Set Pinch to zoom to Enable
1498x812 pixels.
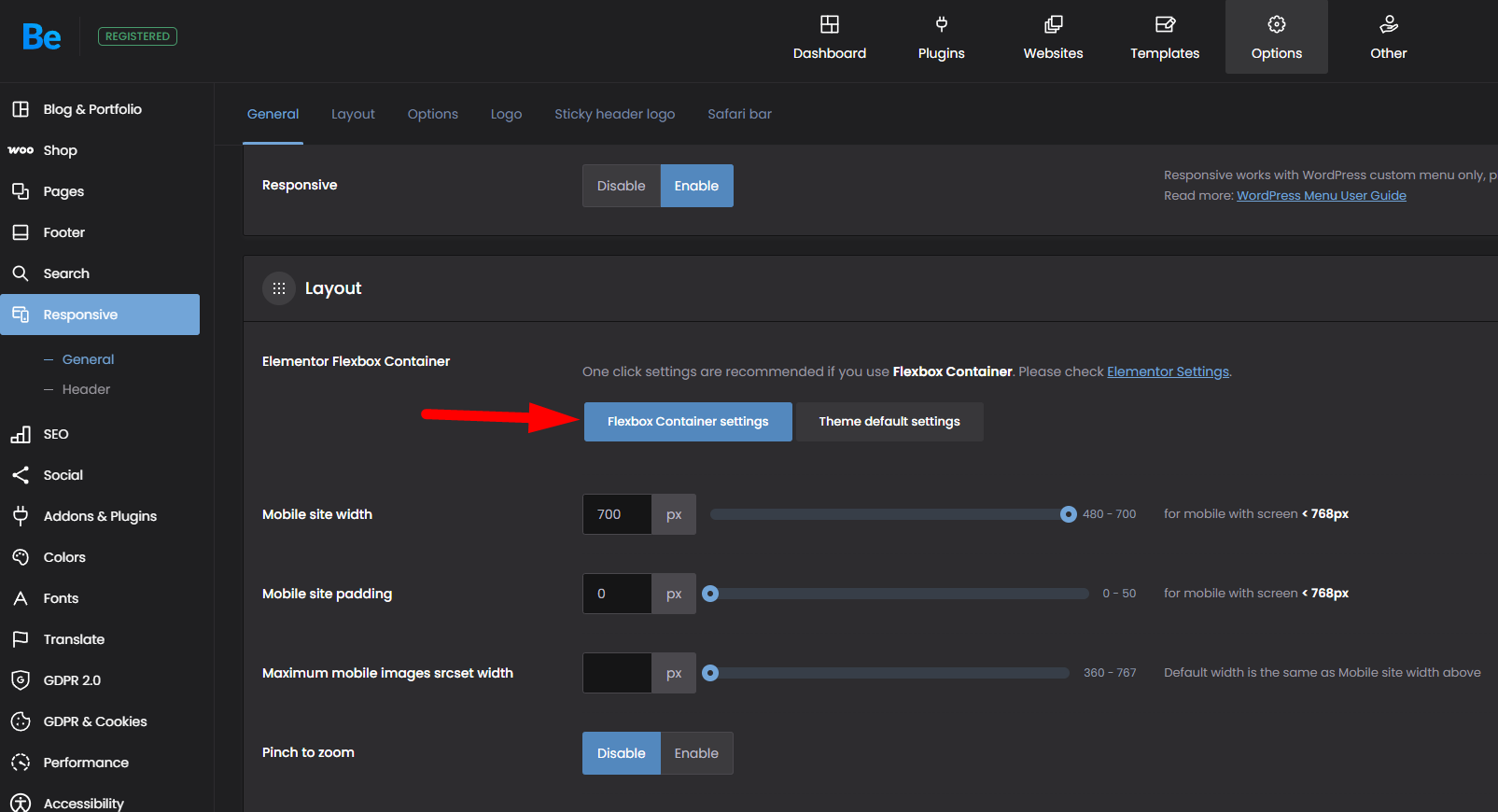point(697,753)
